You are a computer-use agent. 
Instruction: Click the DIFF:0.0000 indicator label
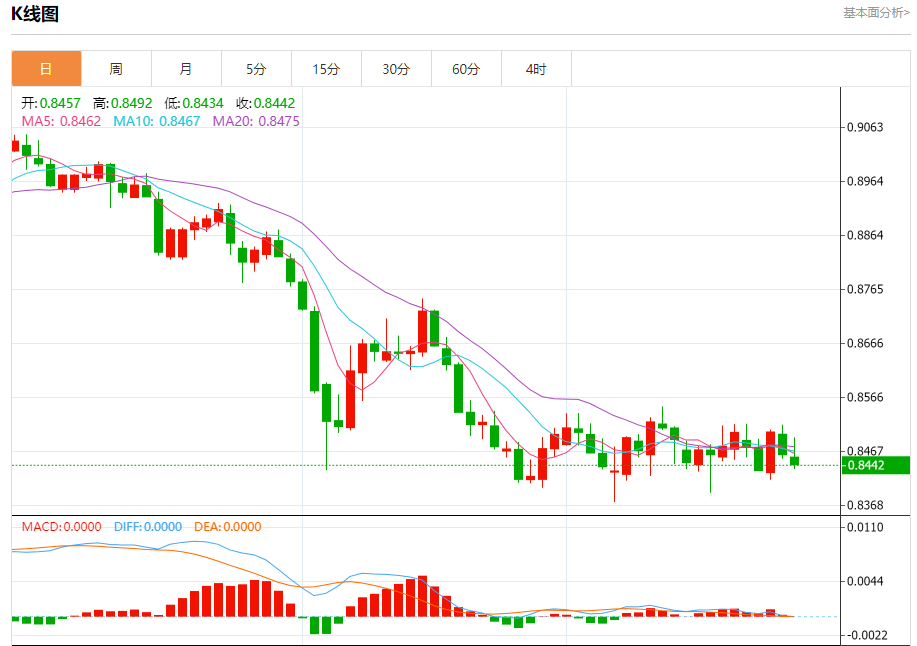(148, 527)
